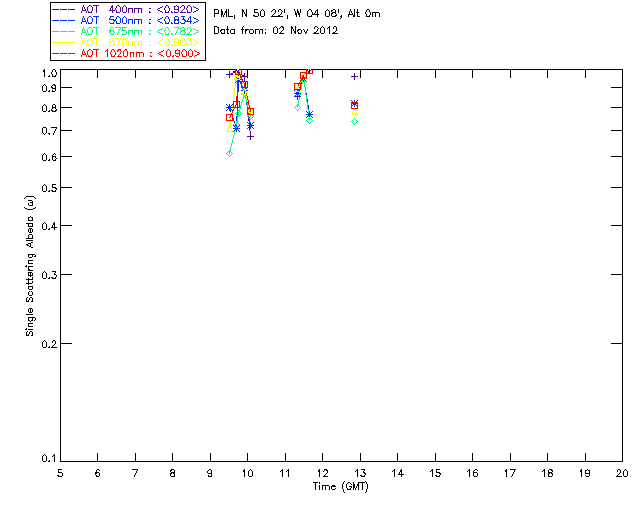640x512 pixels.
Task: Click the lowest green diamond data point near 0.6
Action: coord(229,154)
